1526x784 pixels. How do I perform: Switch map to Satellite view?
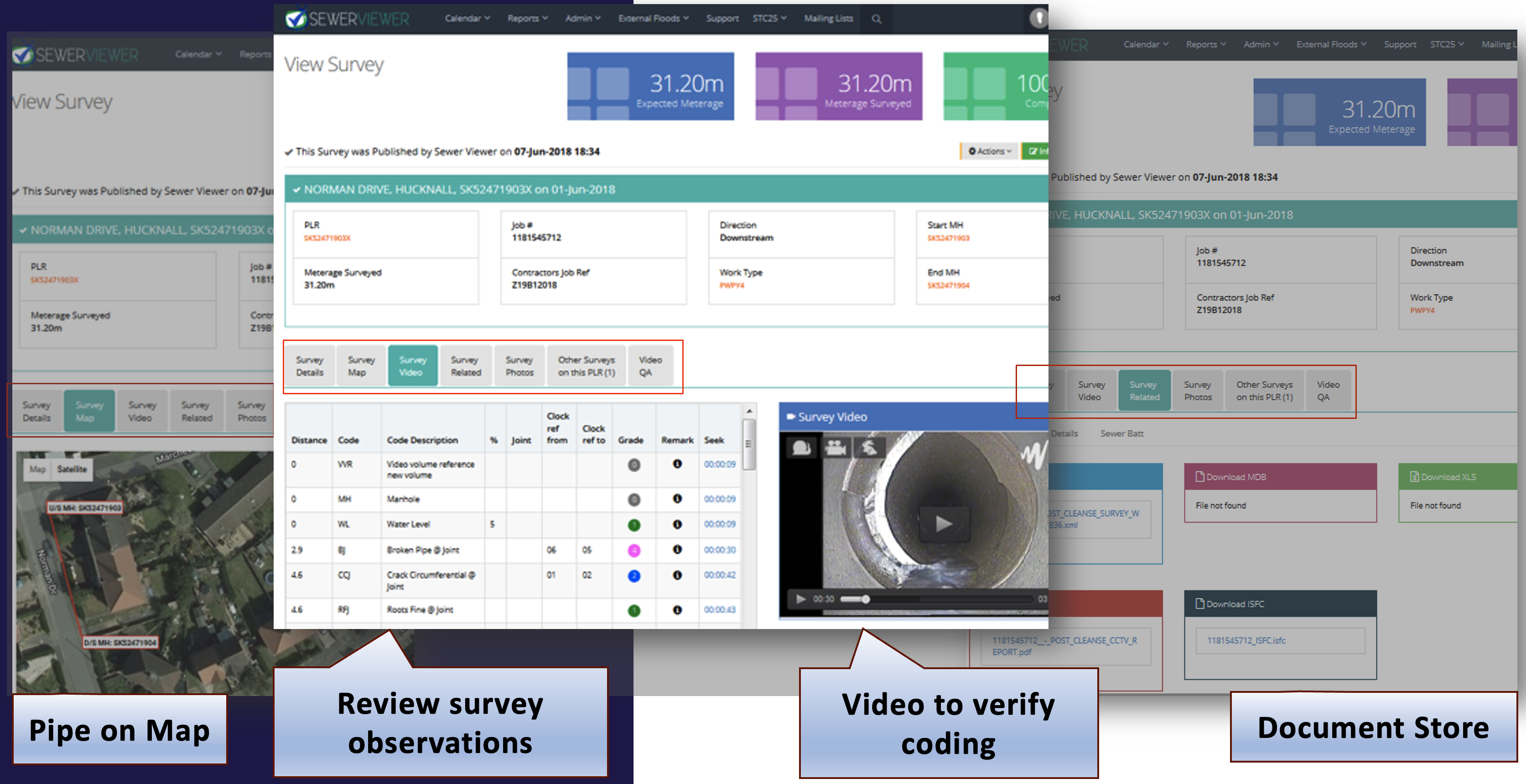pyautogui.click(x=72, y=469)
